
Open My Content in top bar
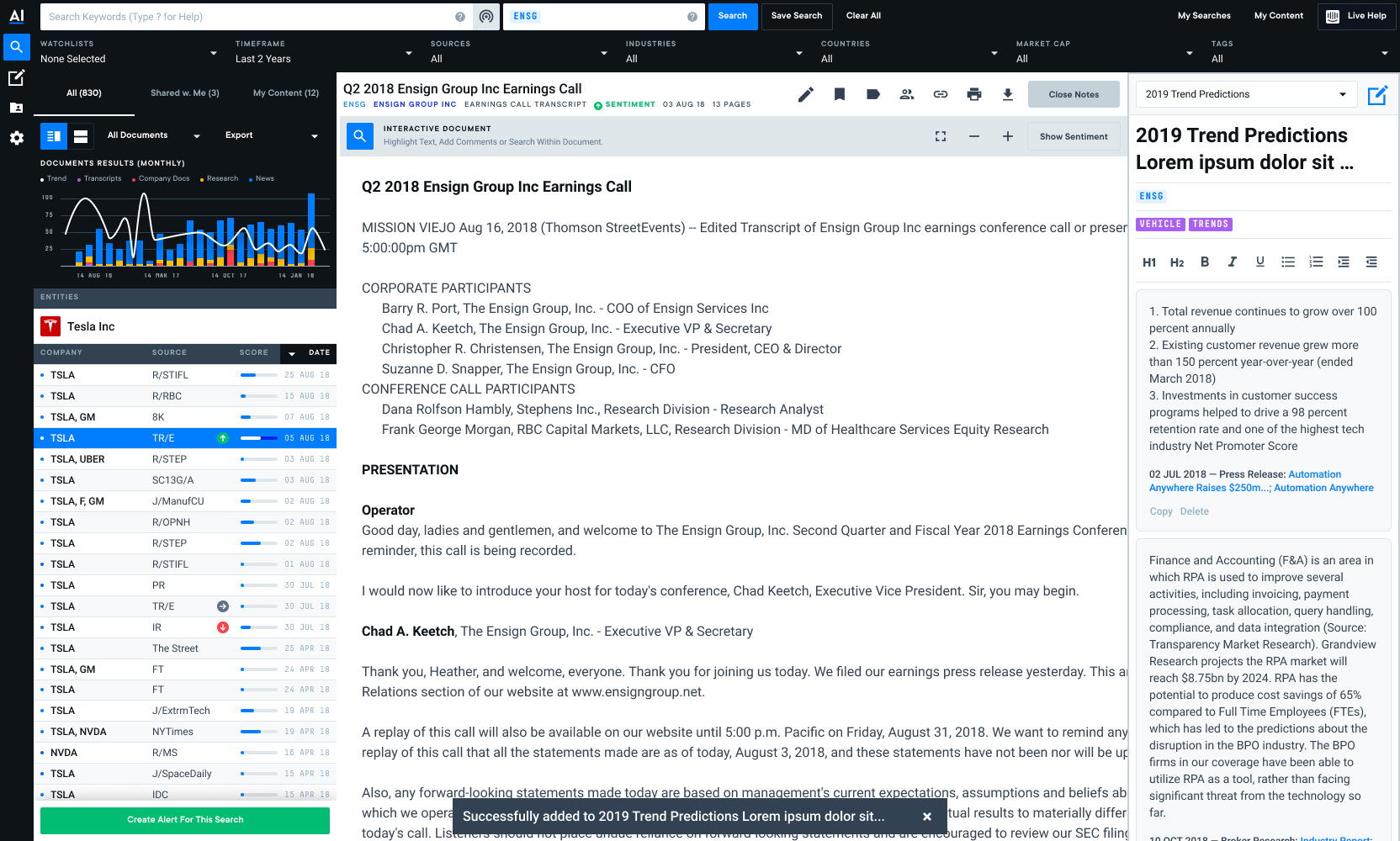pos(1278,16)
